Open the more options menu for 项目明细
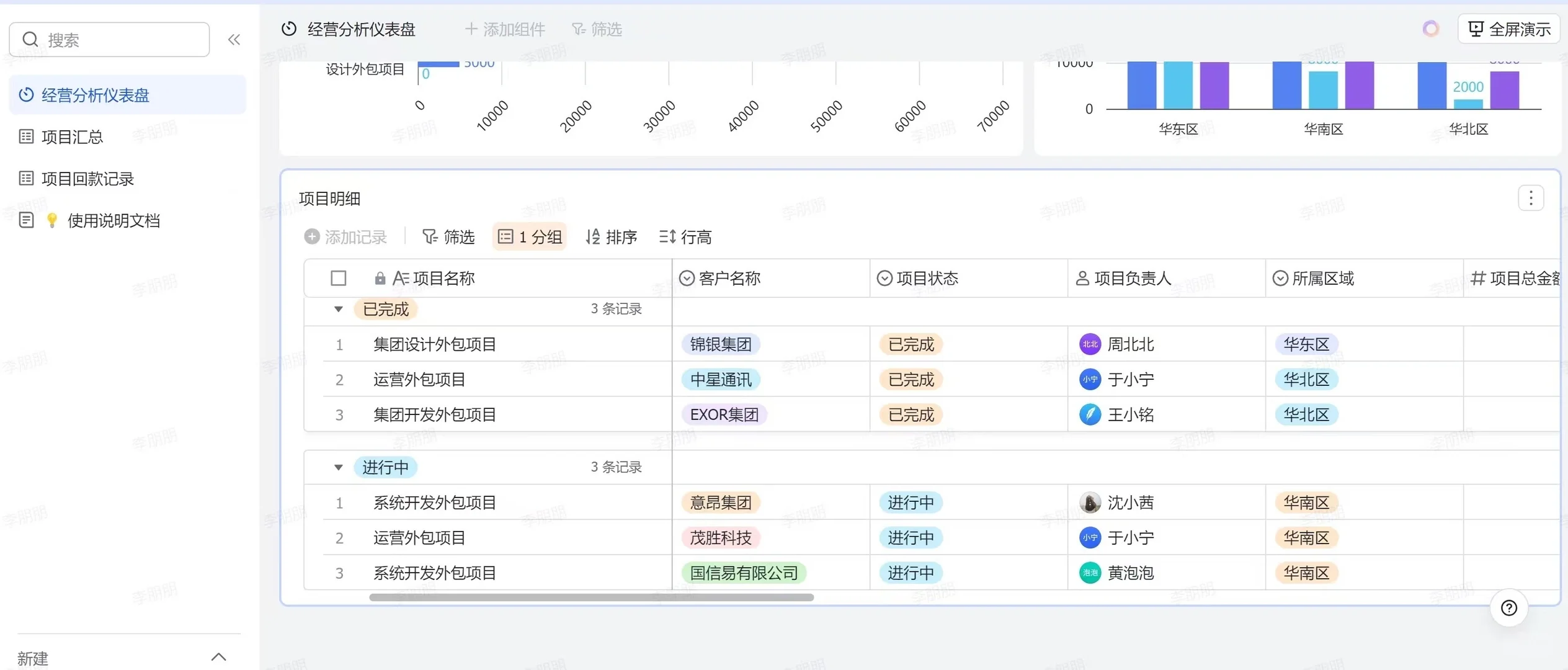This screenshot has height=670, width=1568. click(1531, 197)
